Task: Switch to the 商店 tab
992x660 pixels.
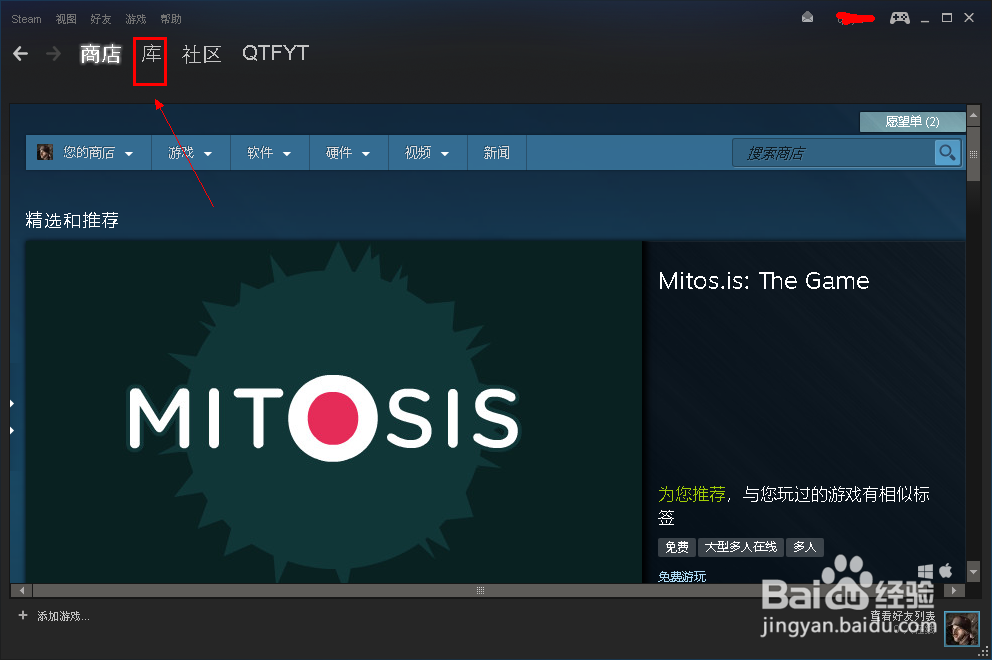Action: click(x=101, y=54)
